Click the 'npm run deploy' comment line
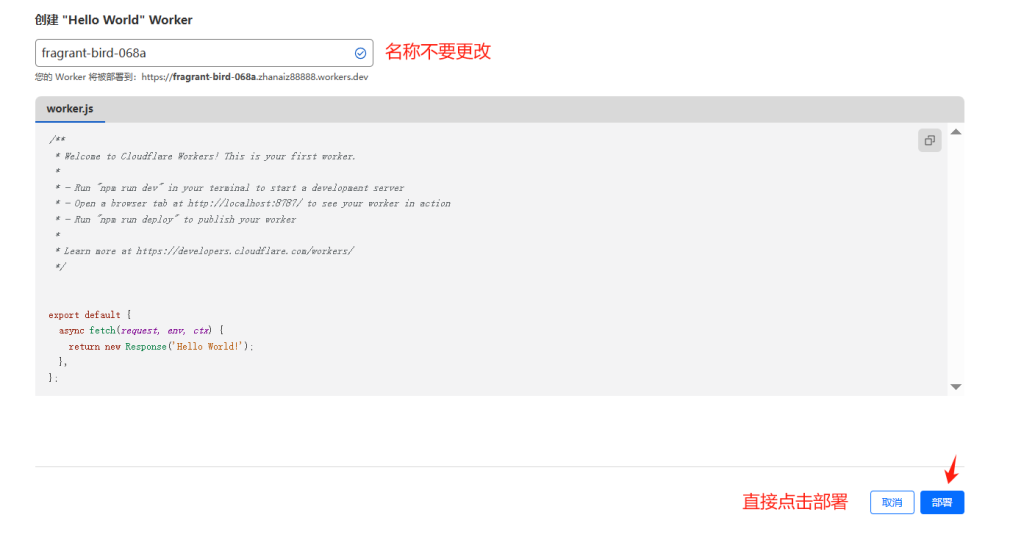 coord(176,219)
